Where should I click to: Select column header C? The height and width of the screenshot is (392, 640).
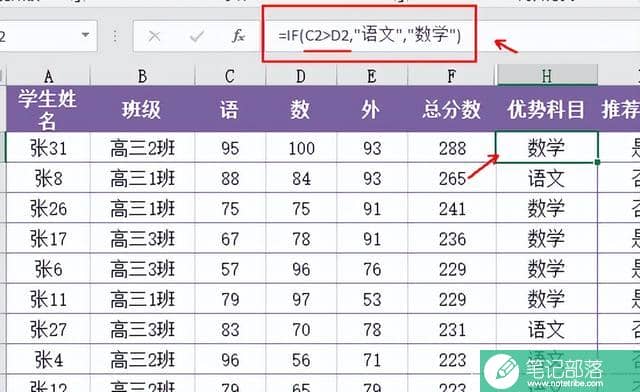230,76
